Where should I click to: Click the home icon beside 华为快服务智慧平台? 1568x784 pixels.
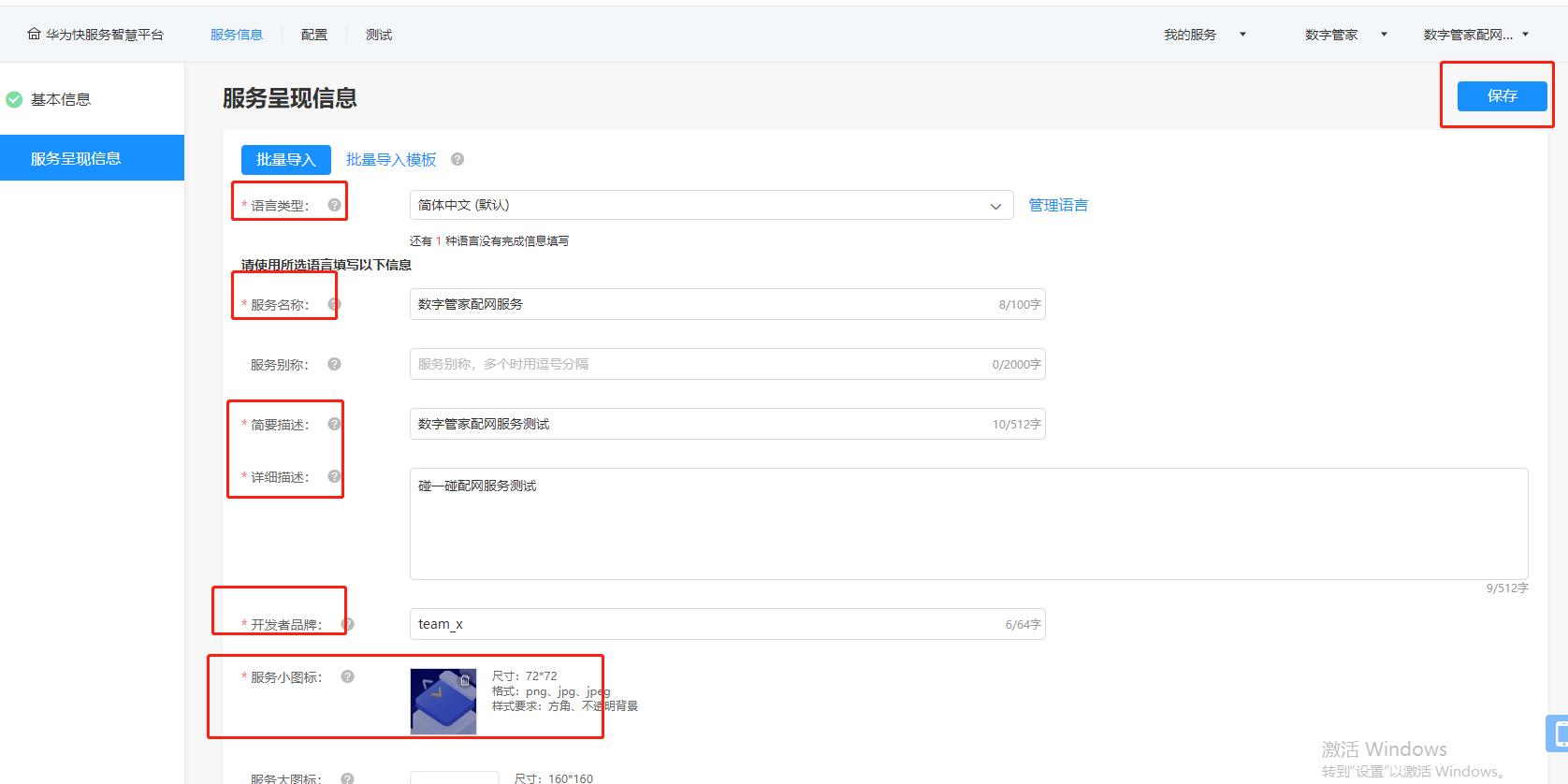tap(34, 35)
